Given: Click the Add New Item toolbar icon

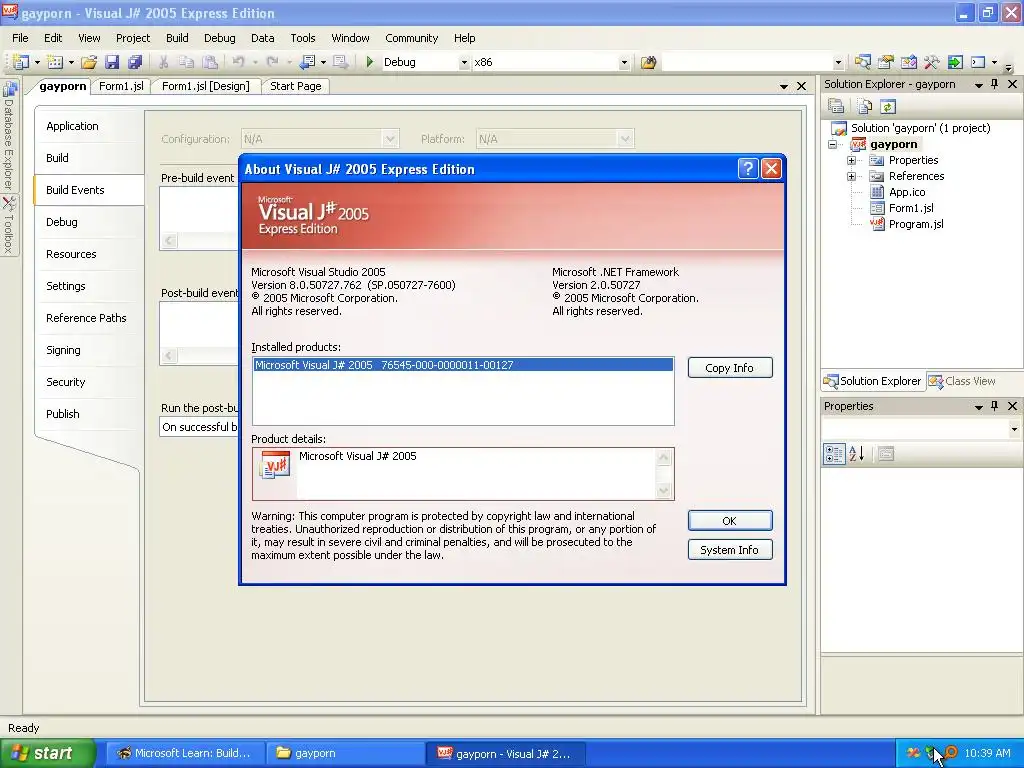Looking at the screenshot, I should (x=55, y=62).
